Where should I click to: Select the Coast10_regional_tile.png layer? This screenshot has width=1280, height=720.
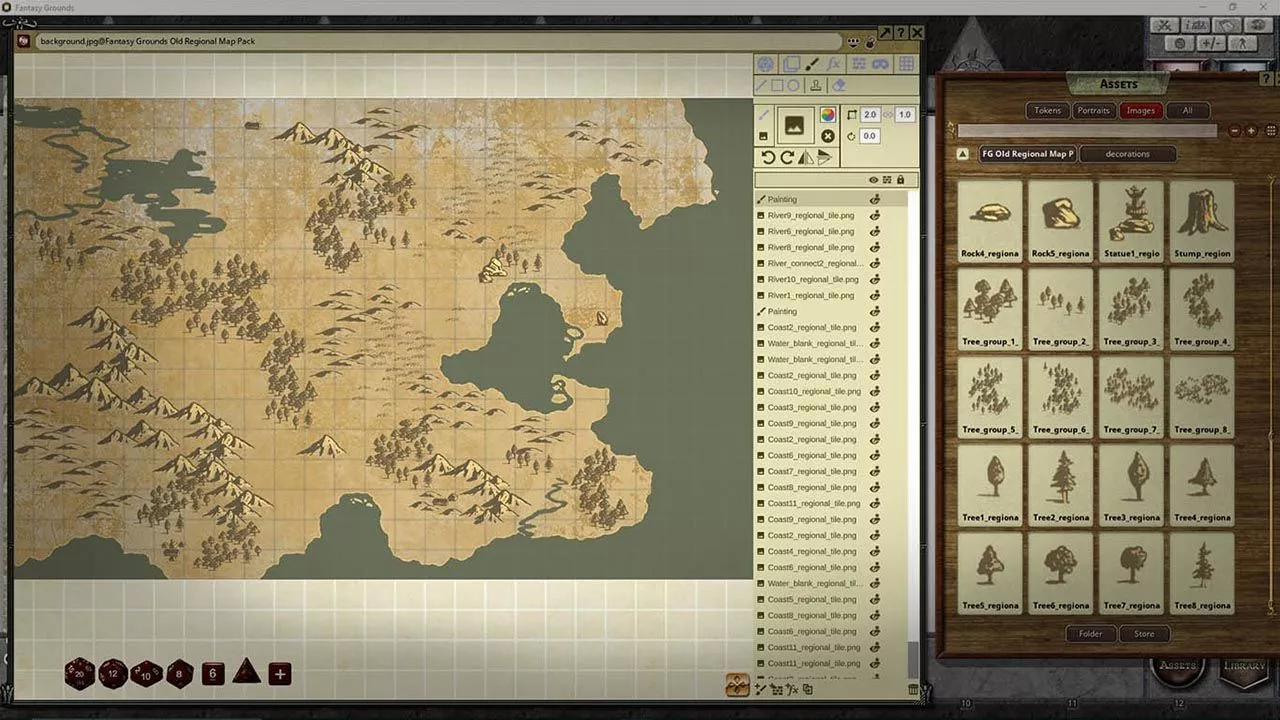tap(832, 391)
